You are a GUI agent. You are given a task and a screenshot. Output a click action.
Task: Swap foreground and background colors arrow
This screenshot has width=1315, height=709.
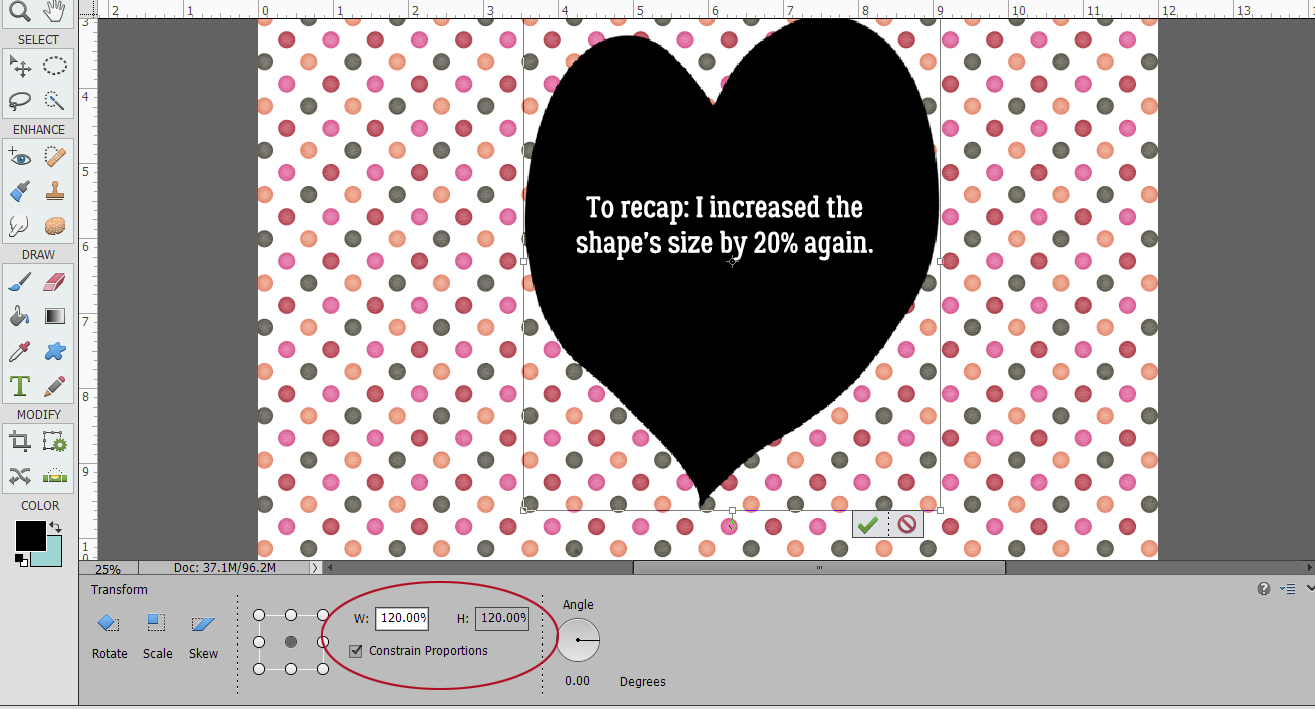pyautogui.click(x=55, y=526)
